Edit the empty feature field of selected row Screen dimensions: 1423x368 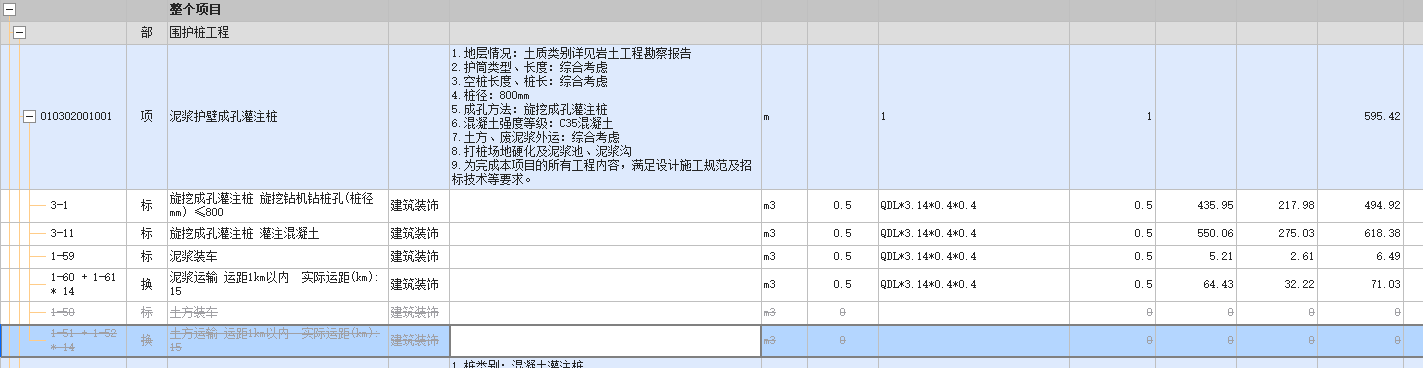(x=605, y=341)
